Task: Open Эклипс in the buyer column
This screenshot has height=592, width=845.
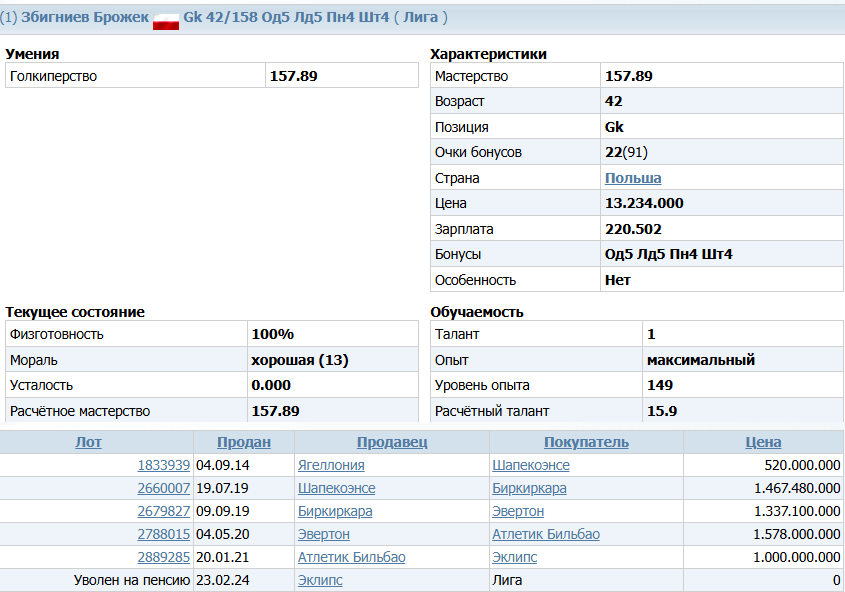Action: pos(515,557)
